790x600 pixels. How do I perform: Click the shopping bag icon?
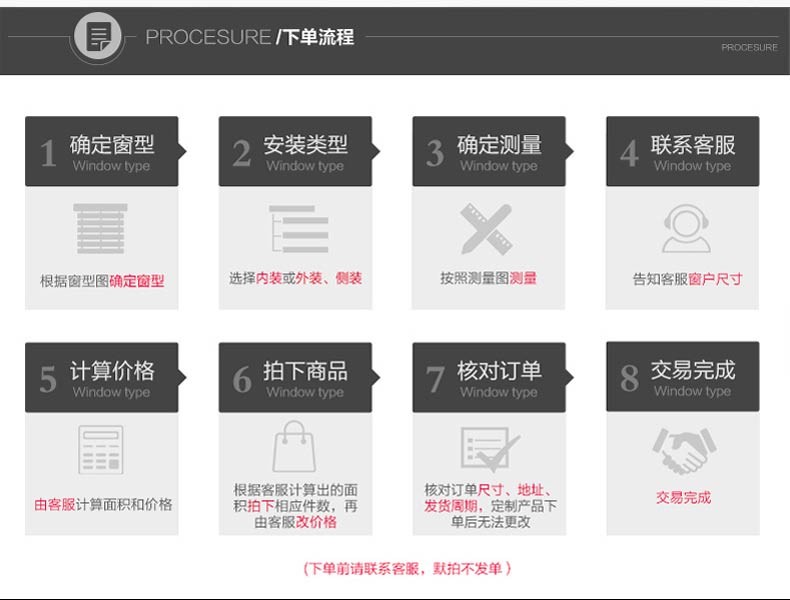[x=294, y=447]
